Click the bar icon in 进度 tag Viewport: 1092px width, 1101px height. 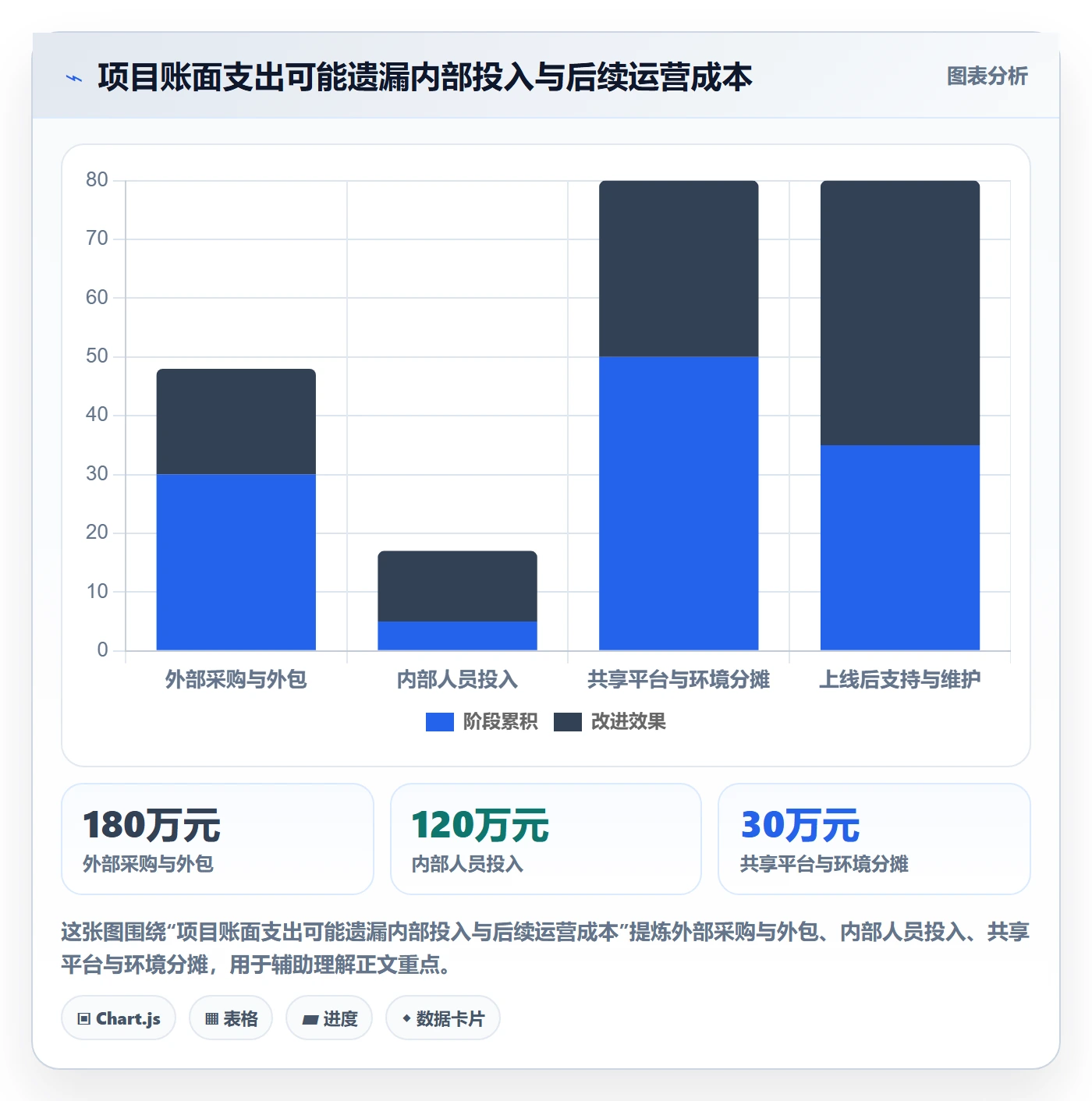point(310,1019)
